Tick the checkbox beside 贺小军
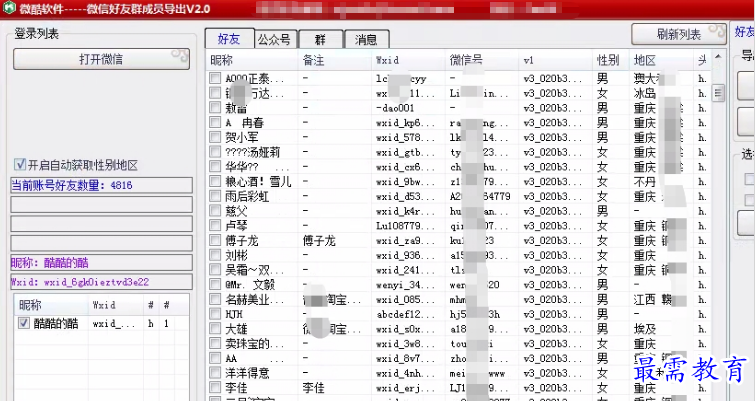The image size is (755, 401). (x=215, y=137)
